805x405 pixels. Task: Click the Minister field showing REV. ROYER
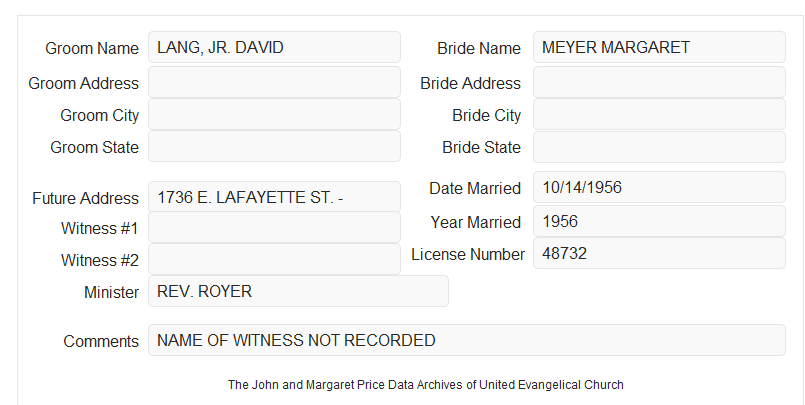(298, 291)
